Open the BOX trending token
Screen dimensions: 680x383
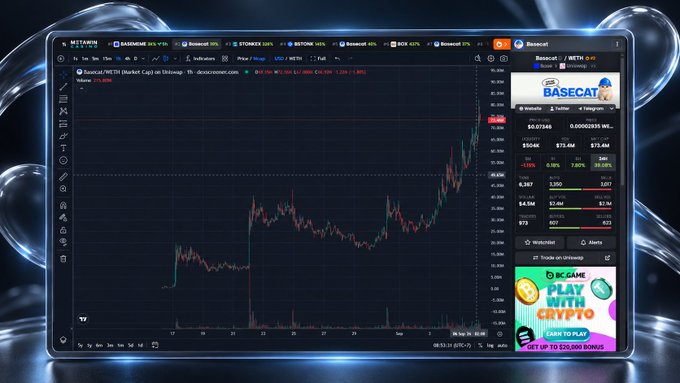tap(402, 44)
